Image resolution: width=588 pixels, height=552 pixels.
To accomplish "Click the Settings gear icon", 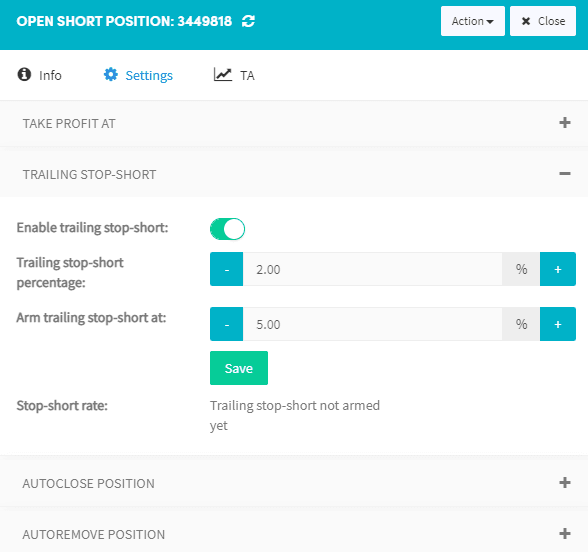I will (x=111, y=74).
